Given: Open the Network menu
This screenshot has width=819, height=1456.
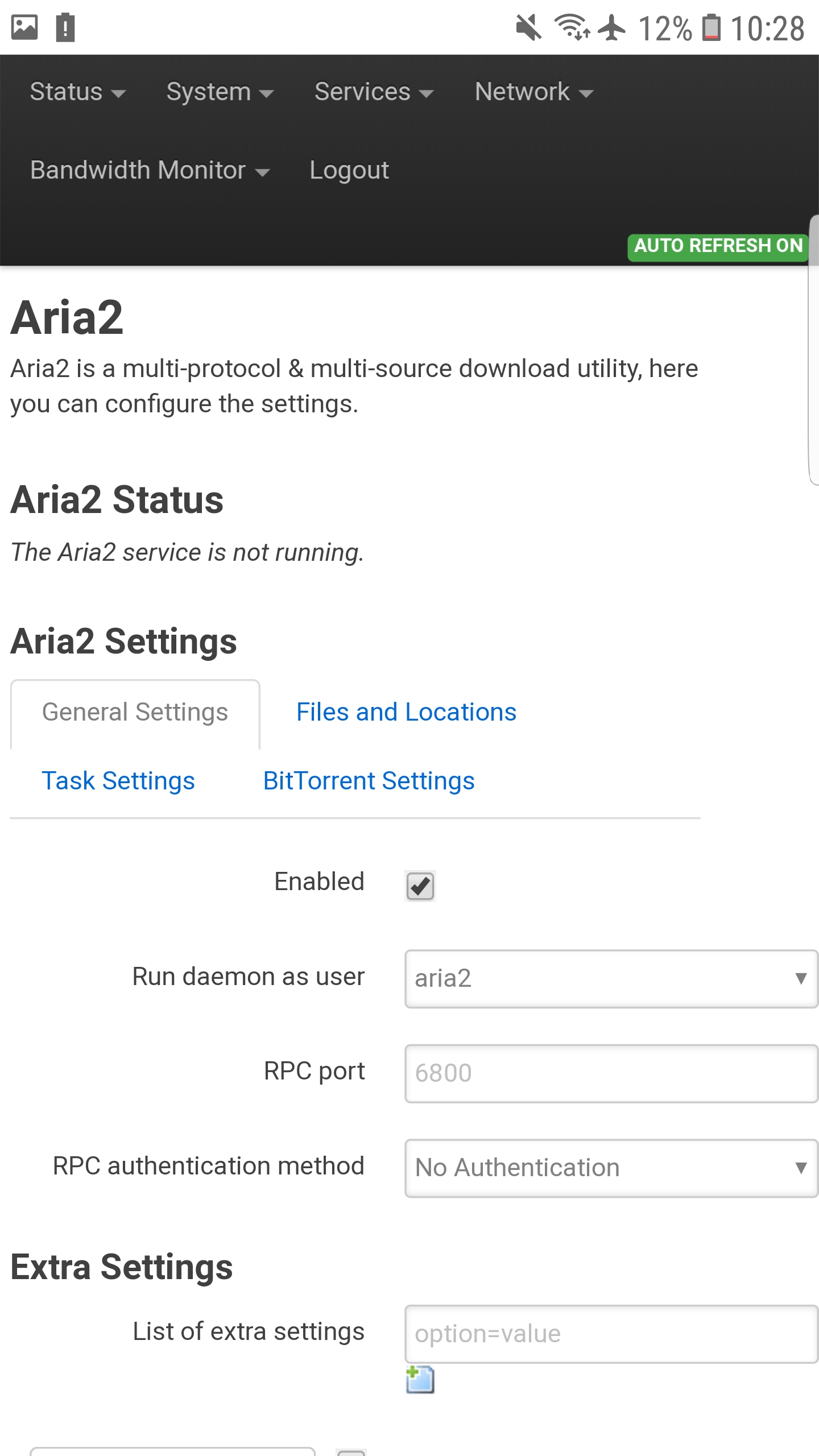Looking at the screenshot, I should pos(533,92).
